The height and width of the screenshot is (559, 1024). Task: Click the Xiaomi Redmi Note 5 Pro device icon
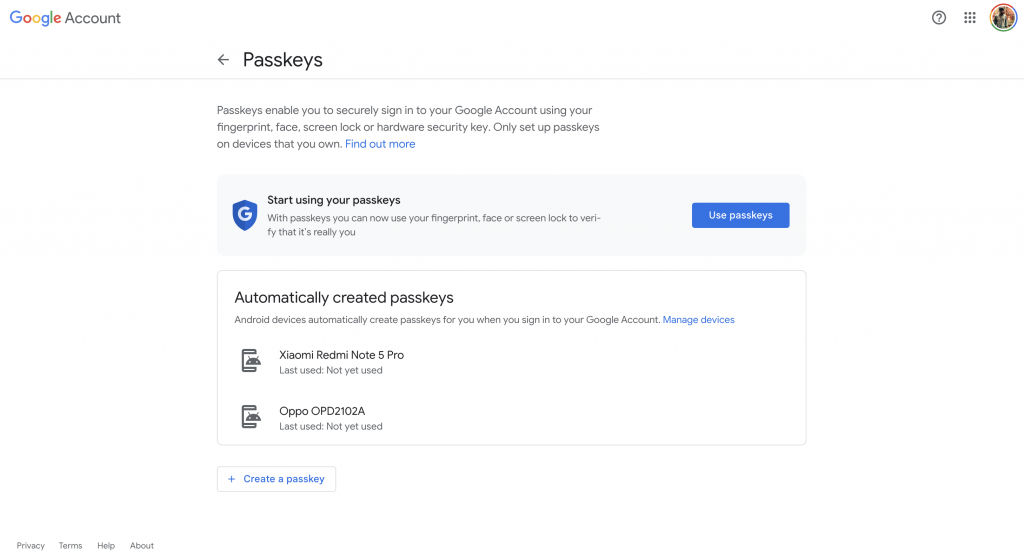coord(251,360)
